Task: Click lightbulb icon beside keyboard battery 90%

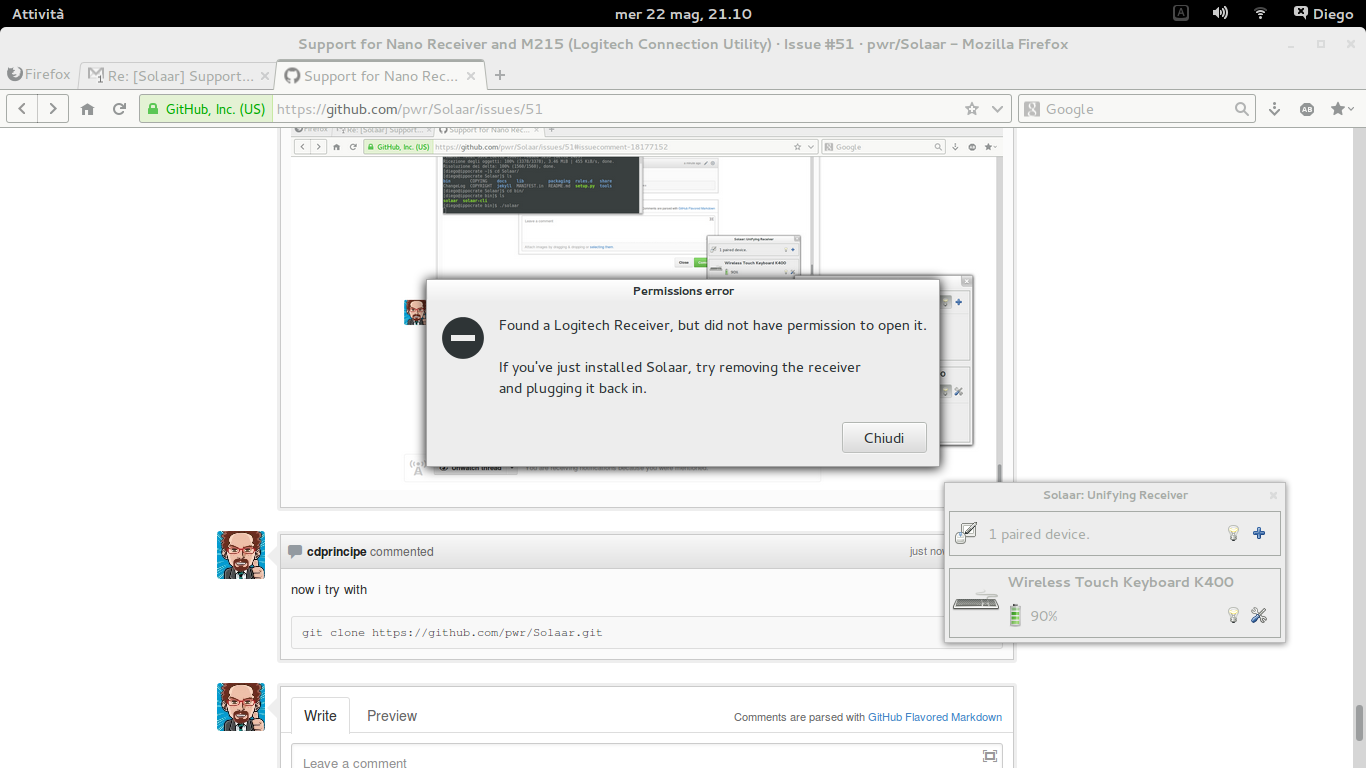Action: 1233,616
